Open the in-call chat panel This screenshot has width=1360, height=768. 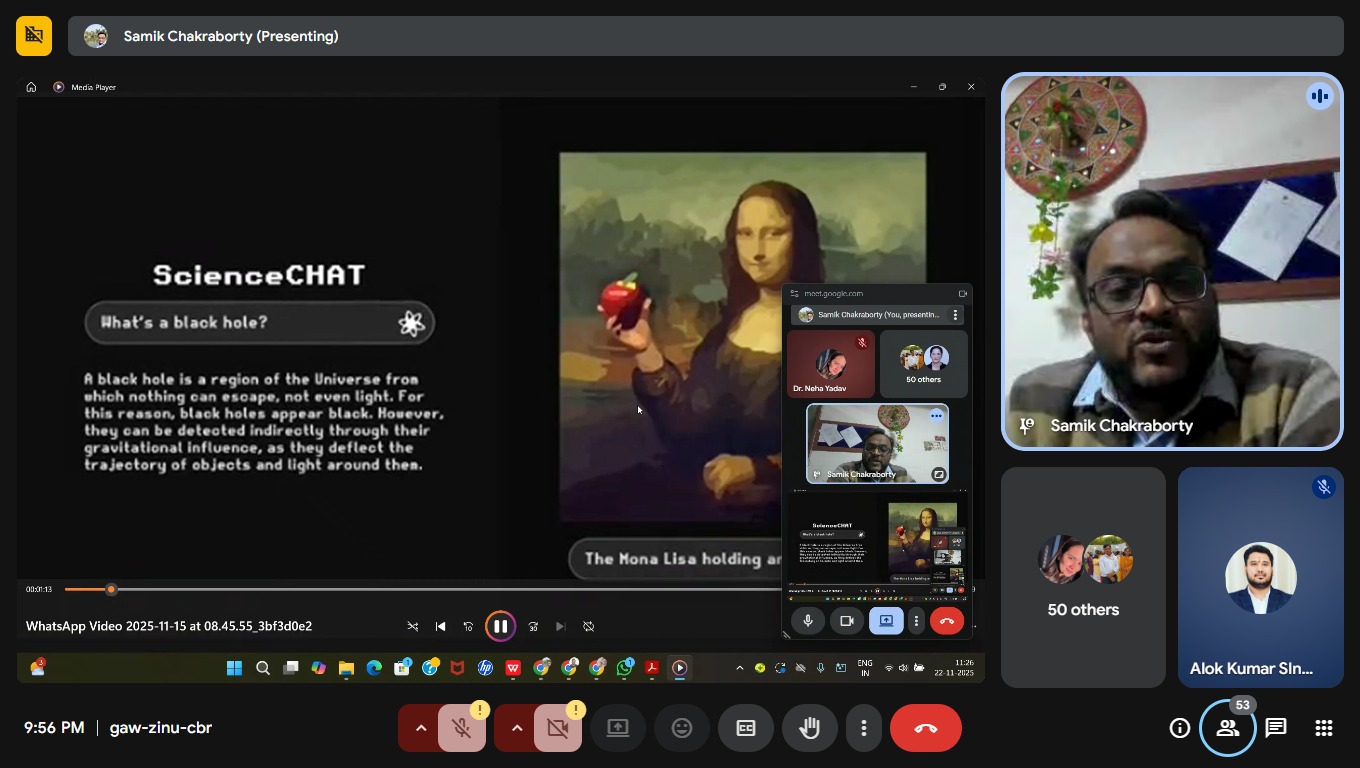point(1275,728)
